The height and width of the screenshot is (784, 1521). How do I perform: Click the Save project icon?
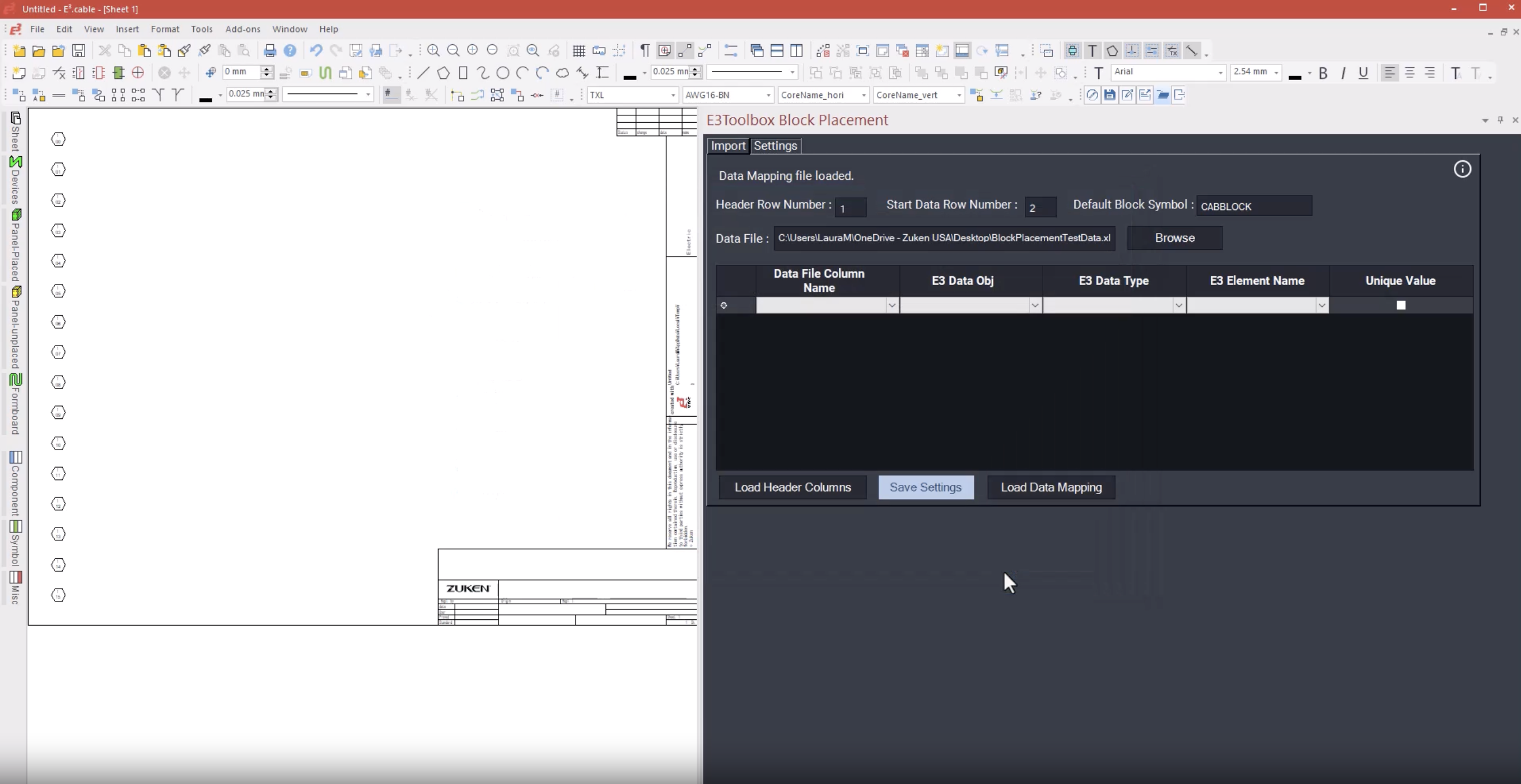[x=78, y=51]
